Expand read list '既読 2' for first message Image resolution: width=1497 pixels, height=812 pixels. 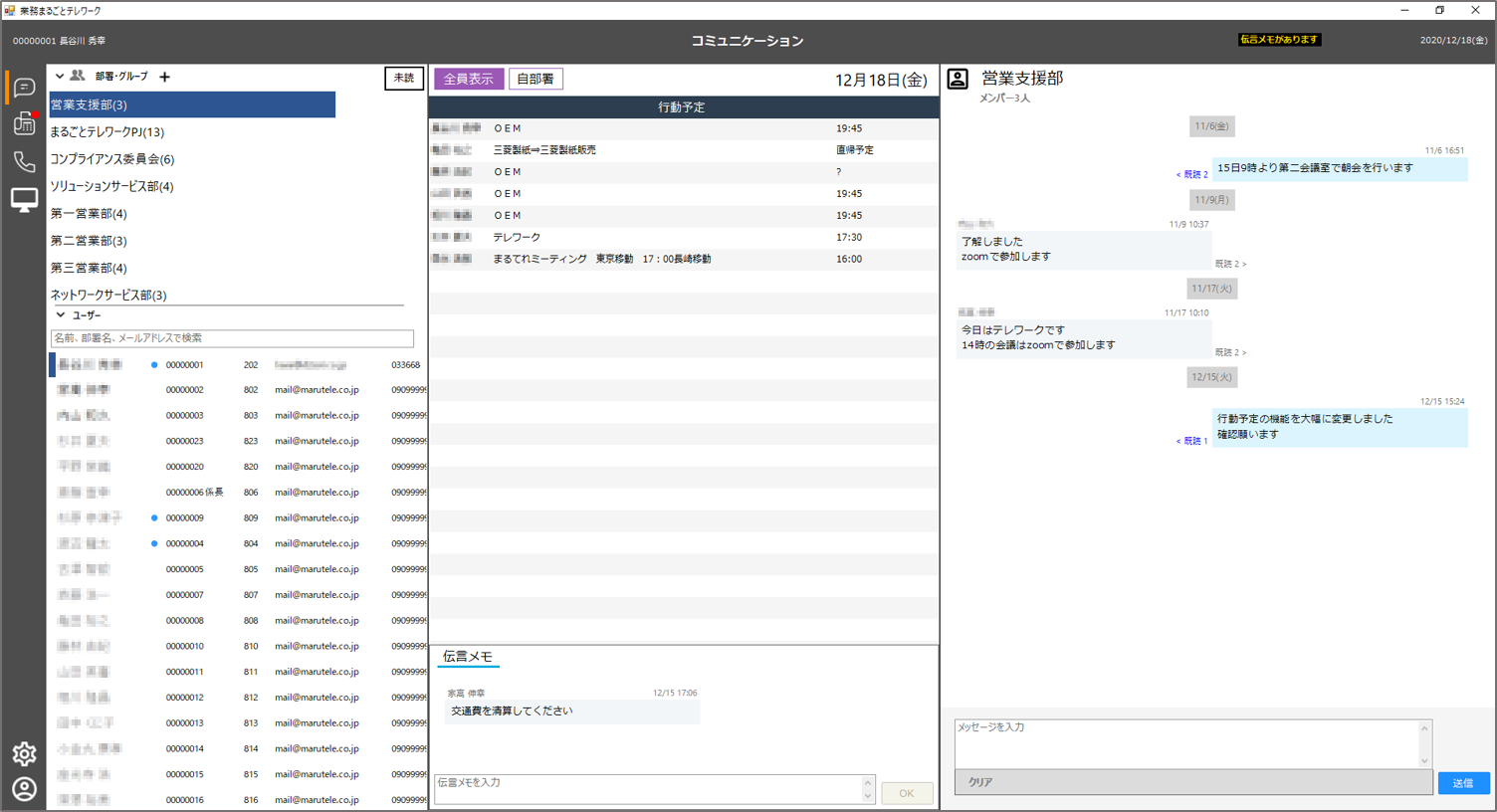tap(1191, 174)
